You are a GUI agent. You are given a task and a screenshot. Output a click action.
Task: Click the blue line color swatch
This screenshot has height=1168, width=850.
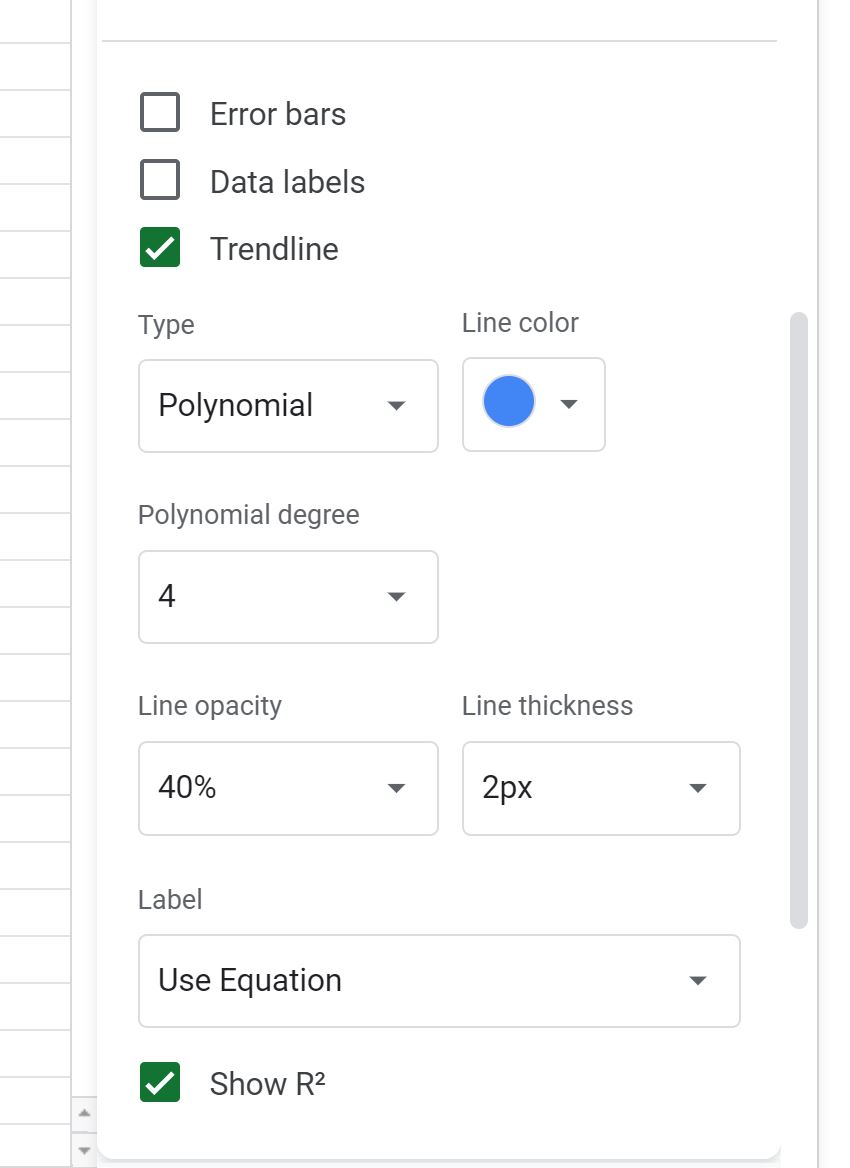tap(509, 402)
